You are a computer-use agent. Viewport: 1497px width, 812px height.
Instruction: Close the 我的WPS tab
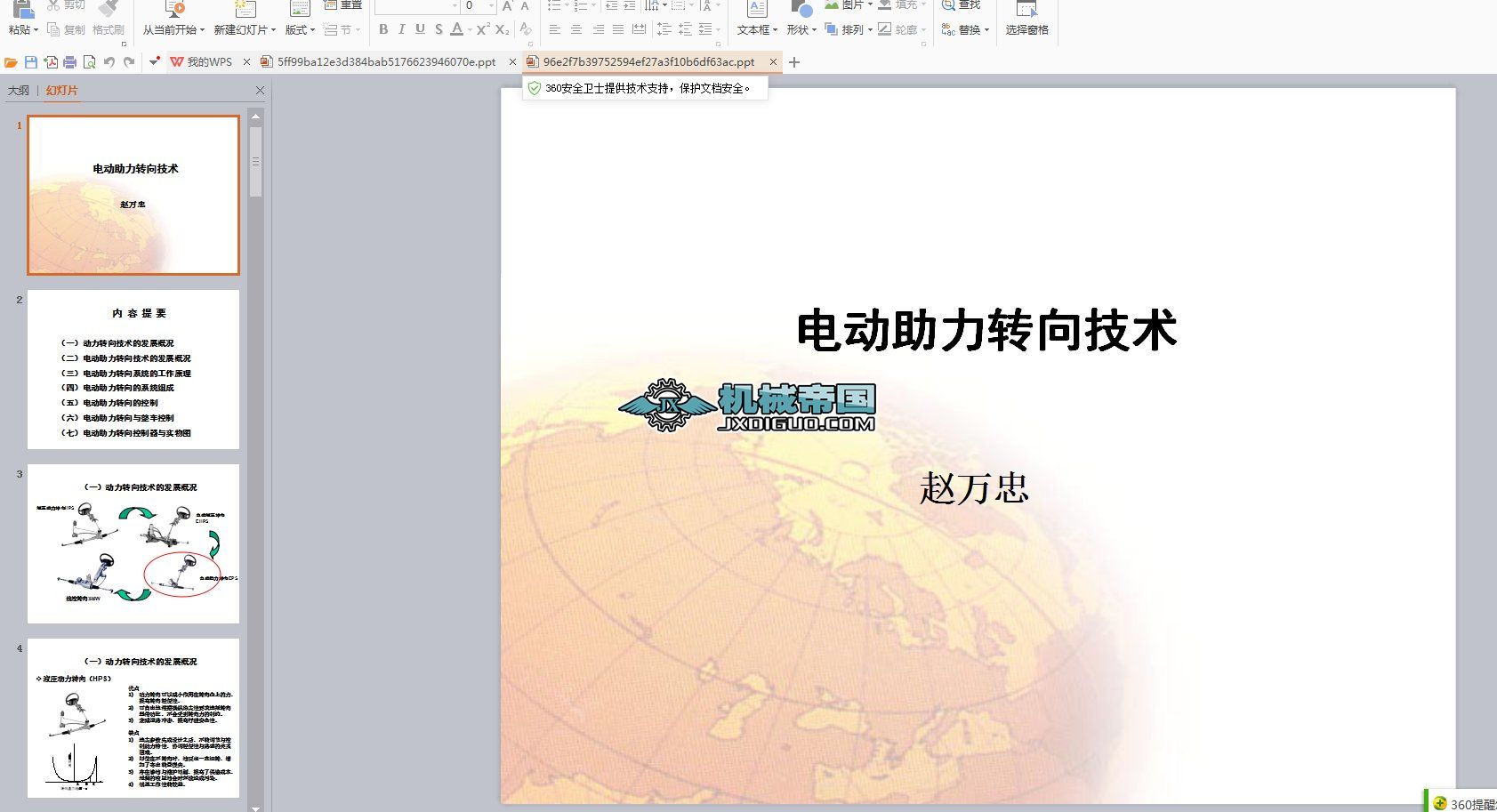pyautogui.click(x=247, y=62)
